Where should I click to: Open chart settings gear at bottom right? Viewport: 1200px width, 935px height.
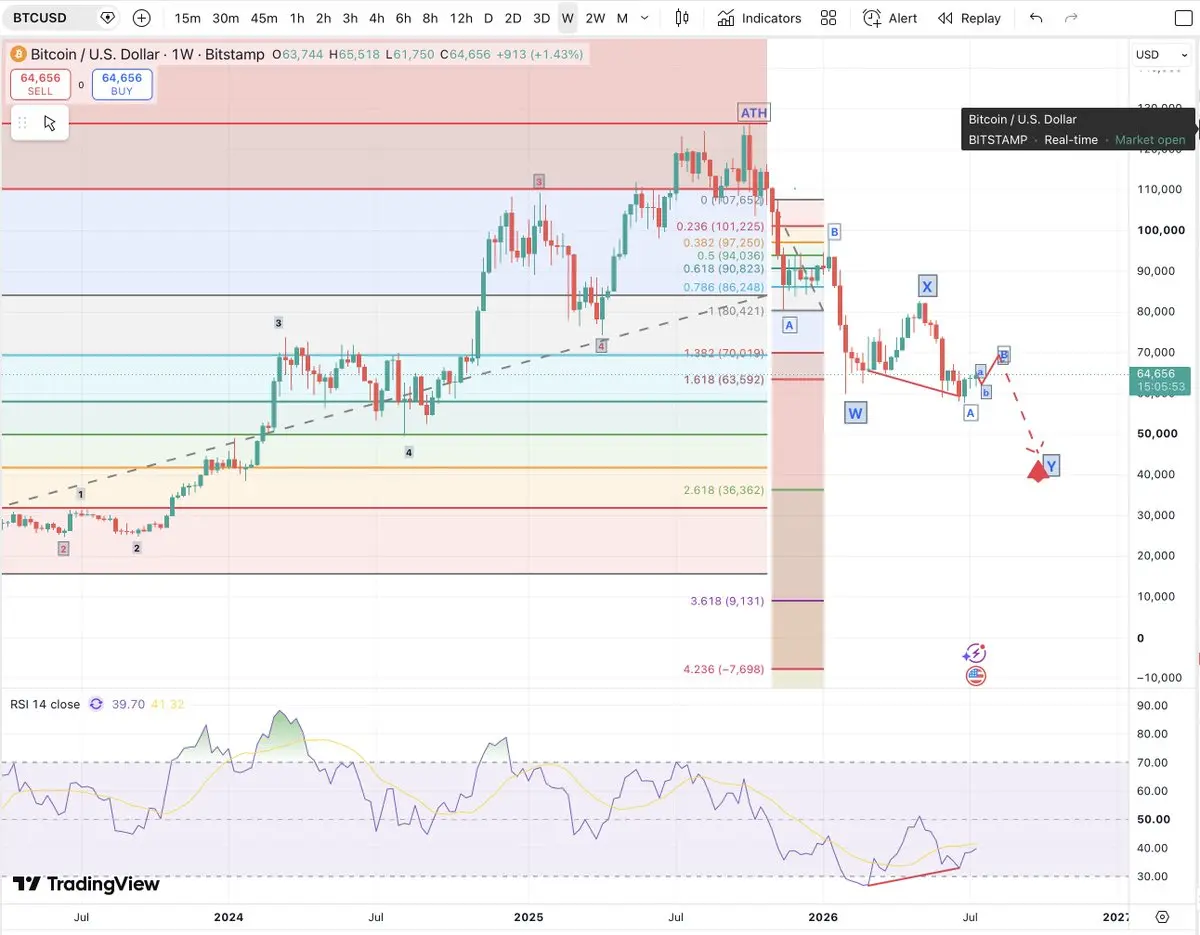[x=1162, y=916]
